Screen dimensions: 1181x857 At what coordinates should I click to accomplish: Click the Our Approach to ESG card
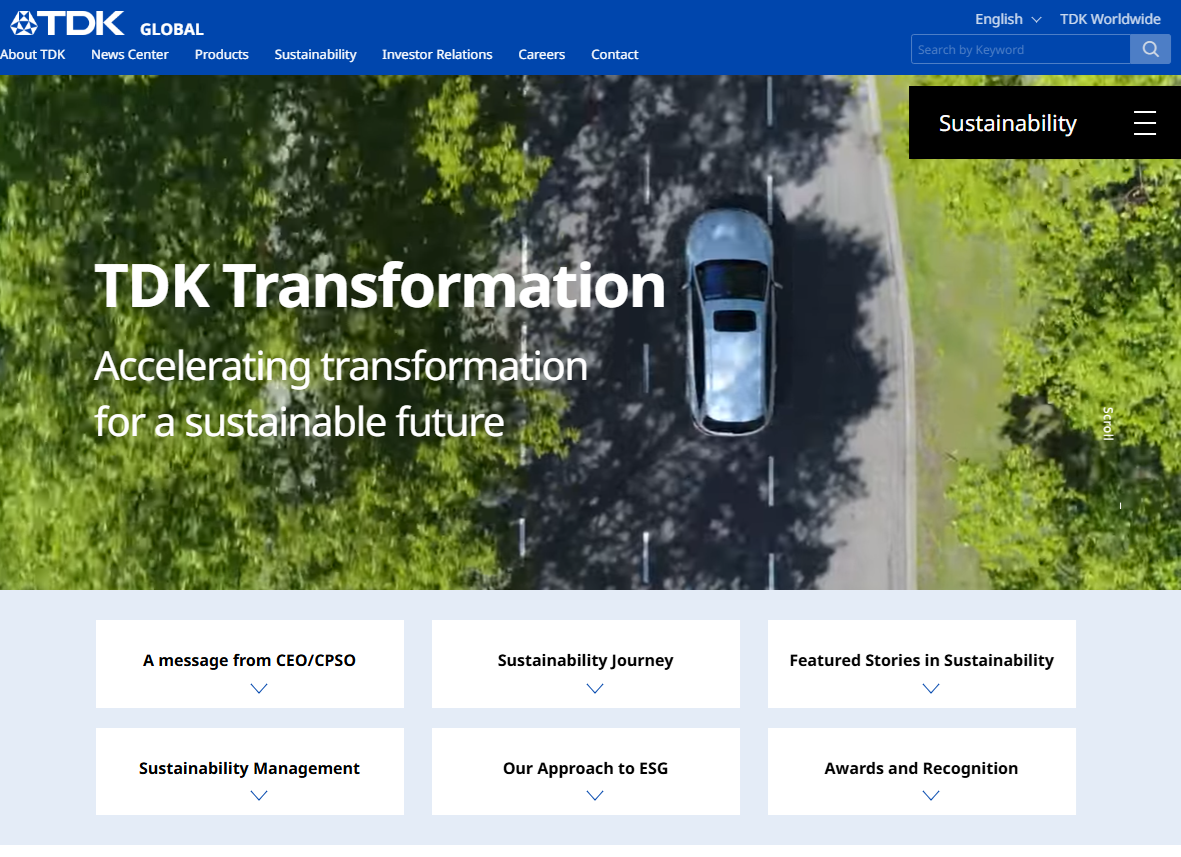[586, 772]
